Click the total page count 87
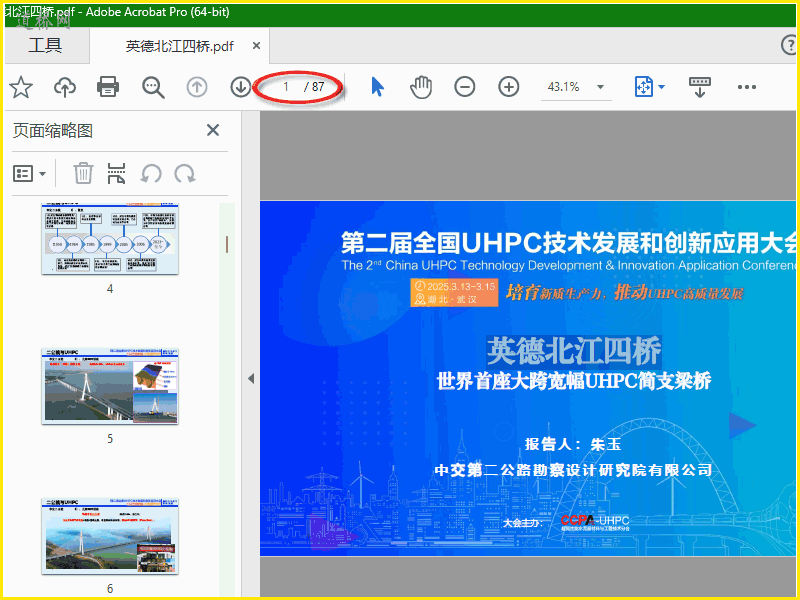 318,87
